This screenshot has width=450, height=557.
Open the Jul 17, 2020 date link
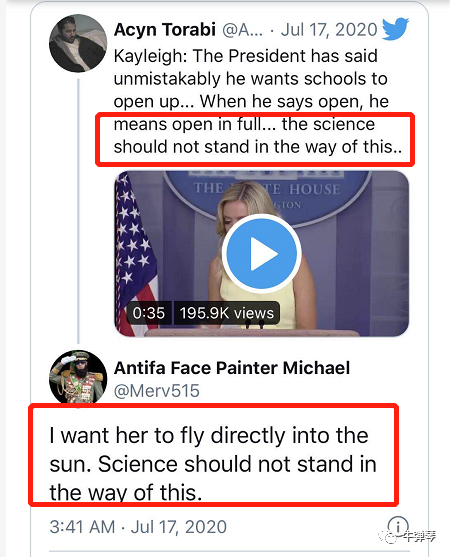(x=329, y=29)
